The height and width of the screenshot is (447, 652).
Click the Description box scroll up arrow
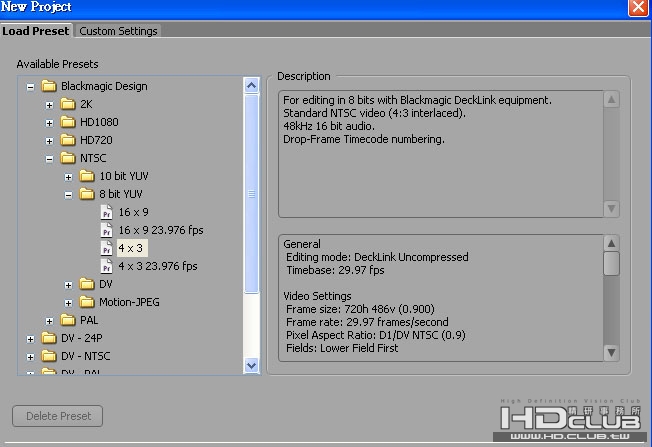[611, 100]
